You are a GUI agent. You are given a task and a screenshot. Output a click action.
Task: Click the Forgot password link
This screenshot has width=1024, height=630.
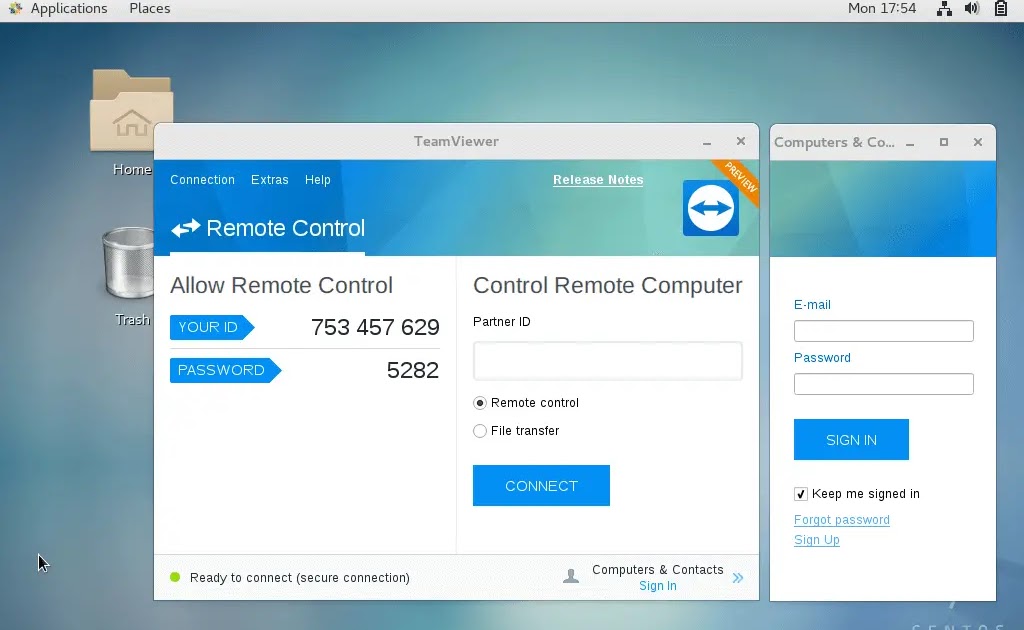(842, 520)
